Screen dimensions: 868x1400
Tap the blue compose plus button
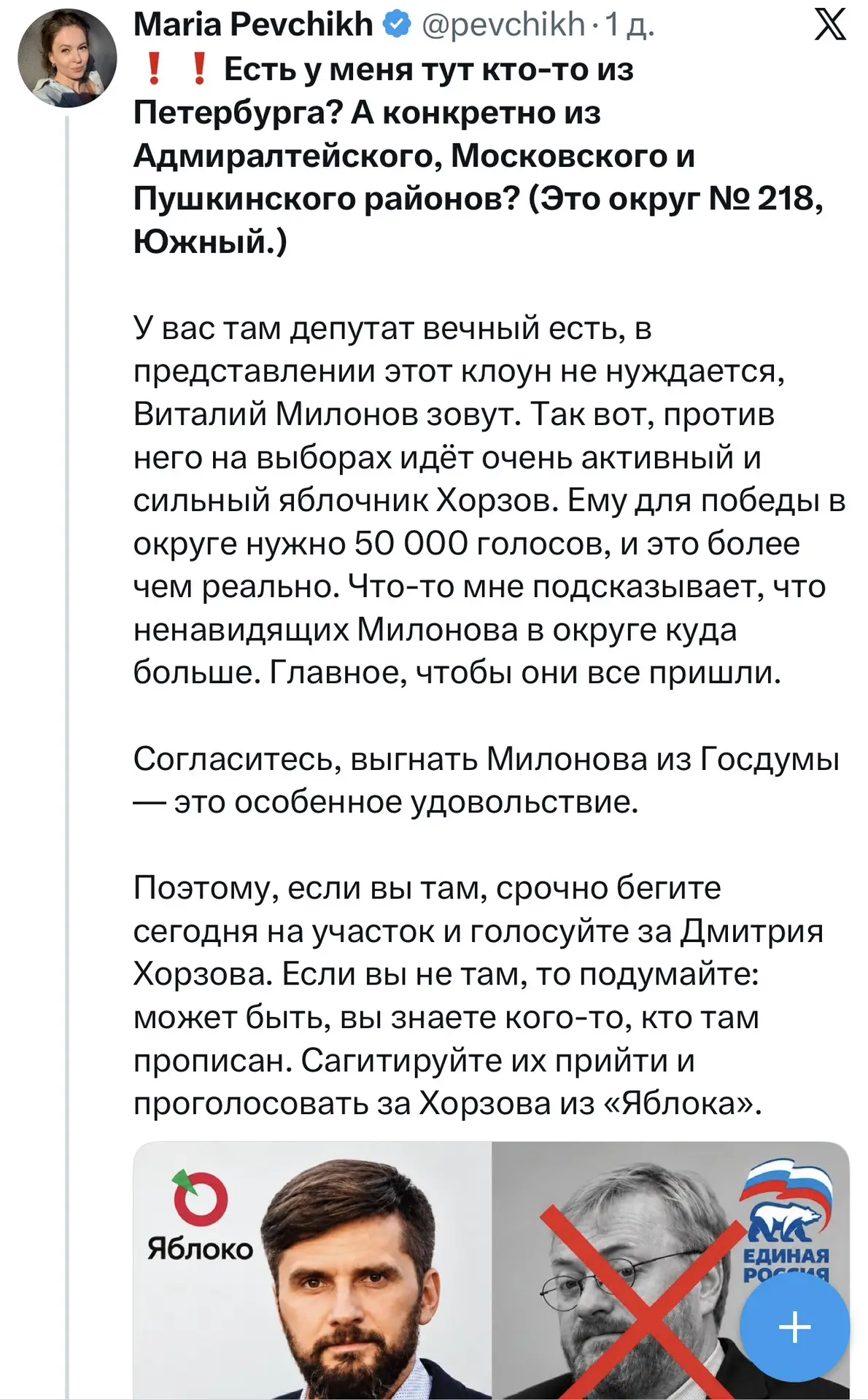[794, 1326]
